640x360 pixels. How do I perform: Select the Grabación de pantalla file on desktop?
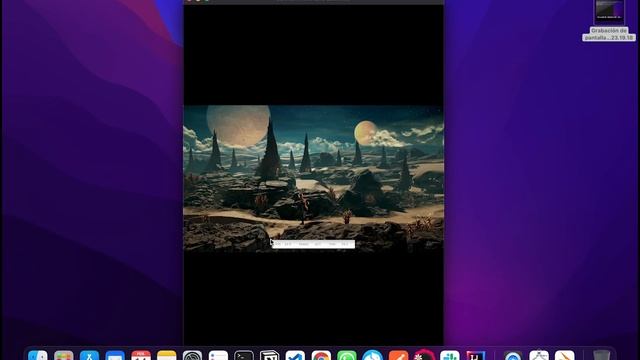(x=609, y=20)
